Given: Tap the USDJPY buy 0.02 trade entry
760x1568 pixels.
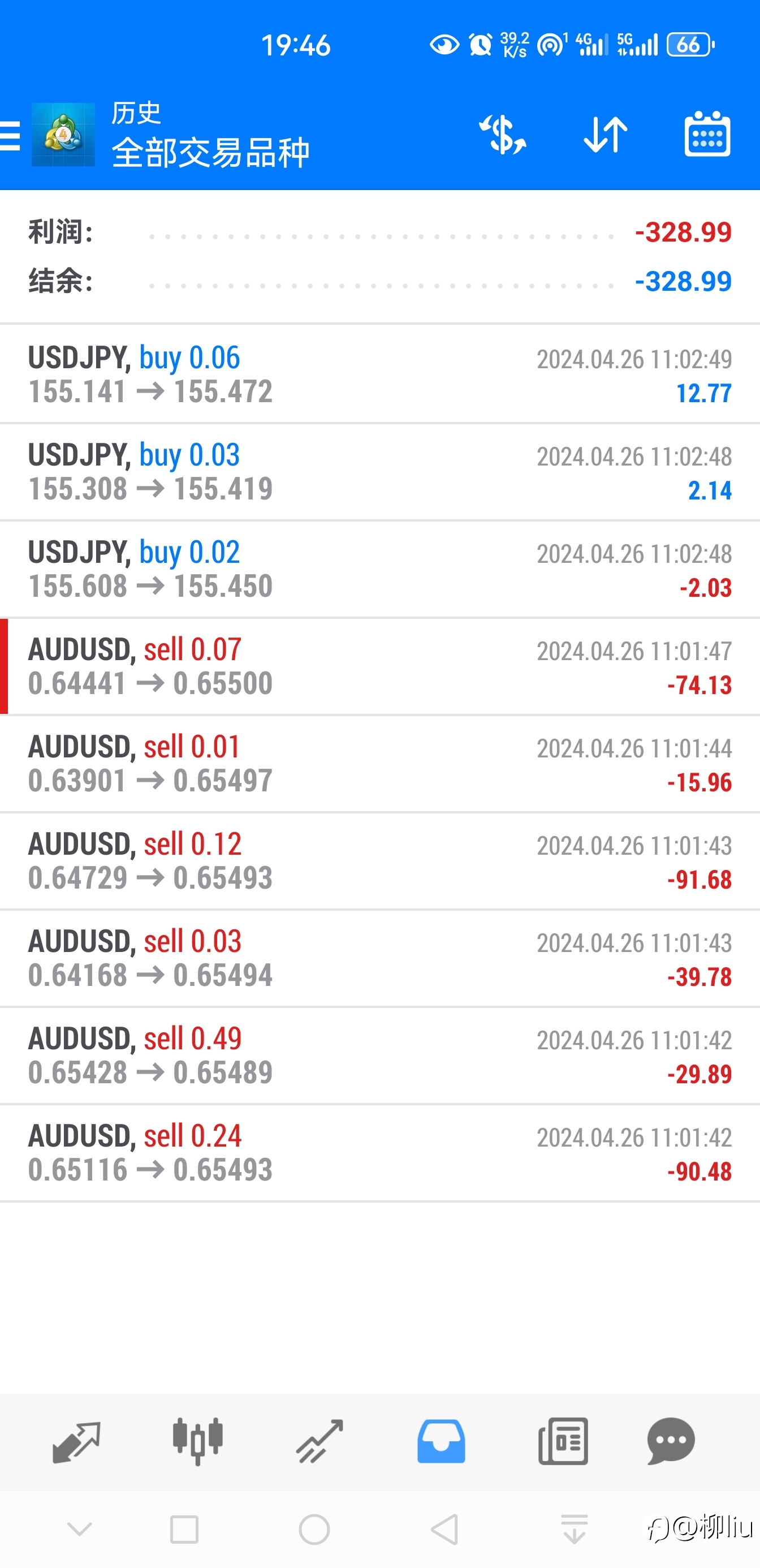Looking at the screenshot, I should [x=379, y=569].
